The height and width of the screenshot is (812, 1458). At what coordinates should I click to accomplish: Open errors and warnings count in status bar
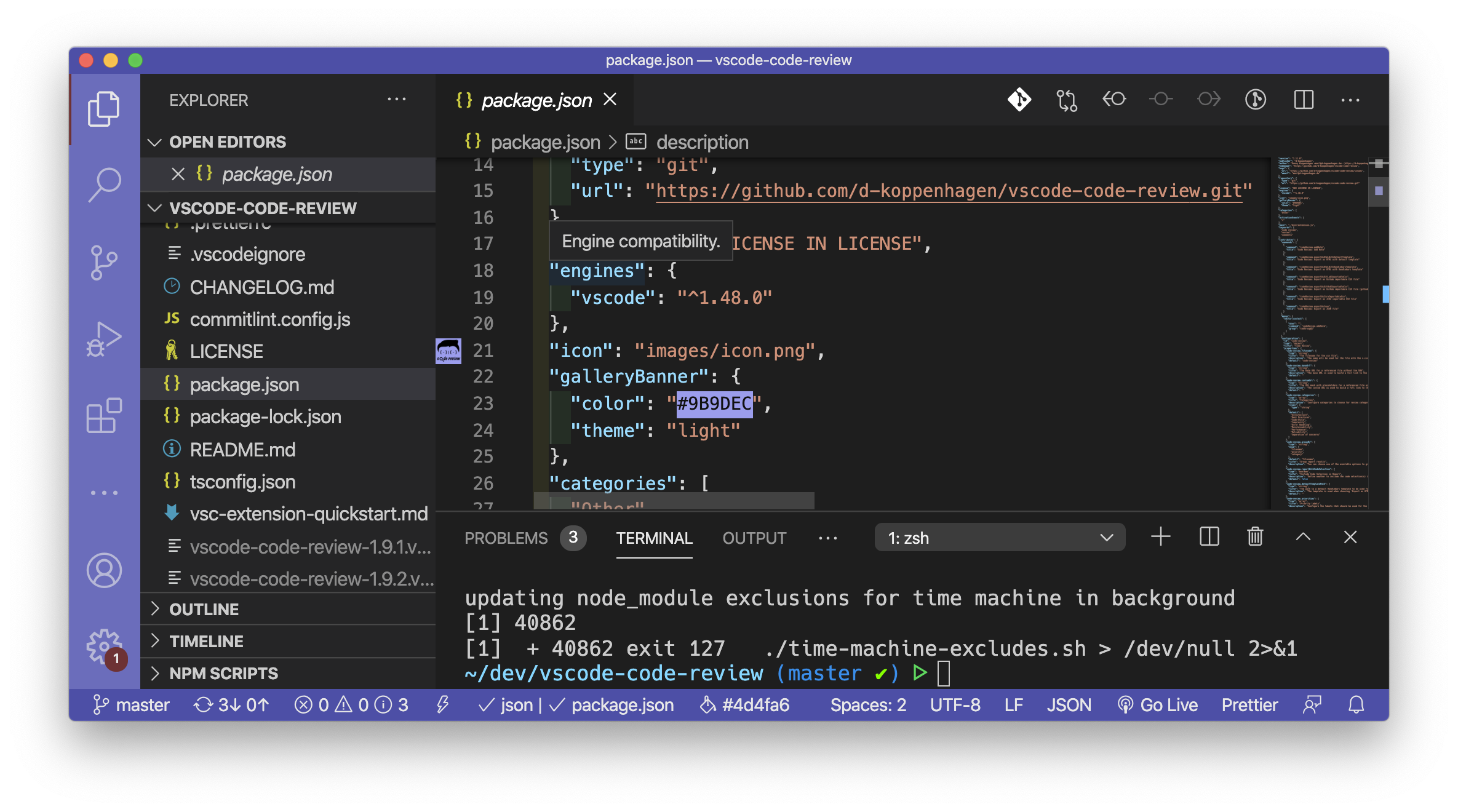[351, 705]
